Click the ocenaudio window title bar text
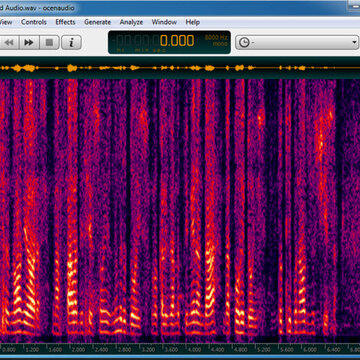Image resolution: width=360 pixels, height=360 pixels. (37, 8)
